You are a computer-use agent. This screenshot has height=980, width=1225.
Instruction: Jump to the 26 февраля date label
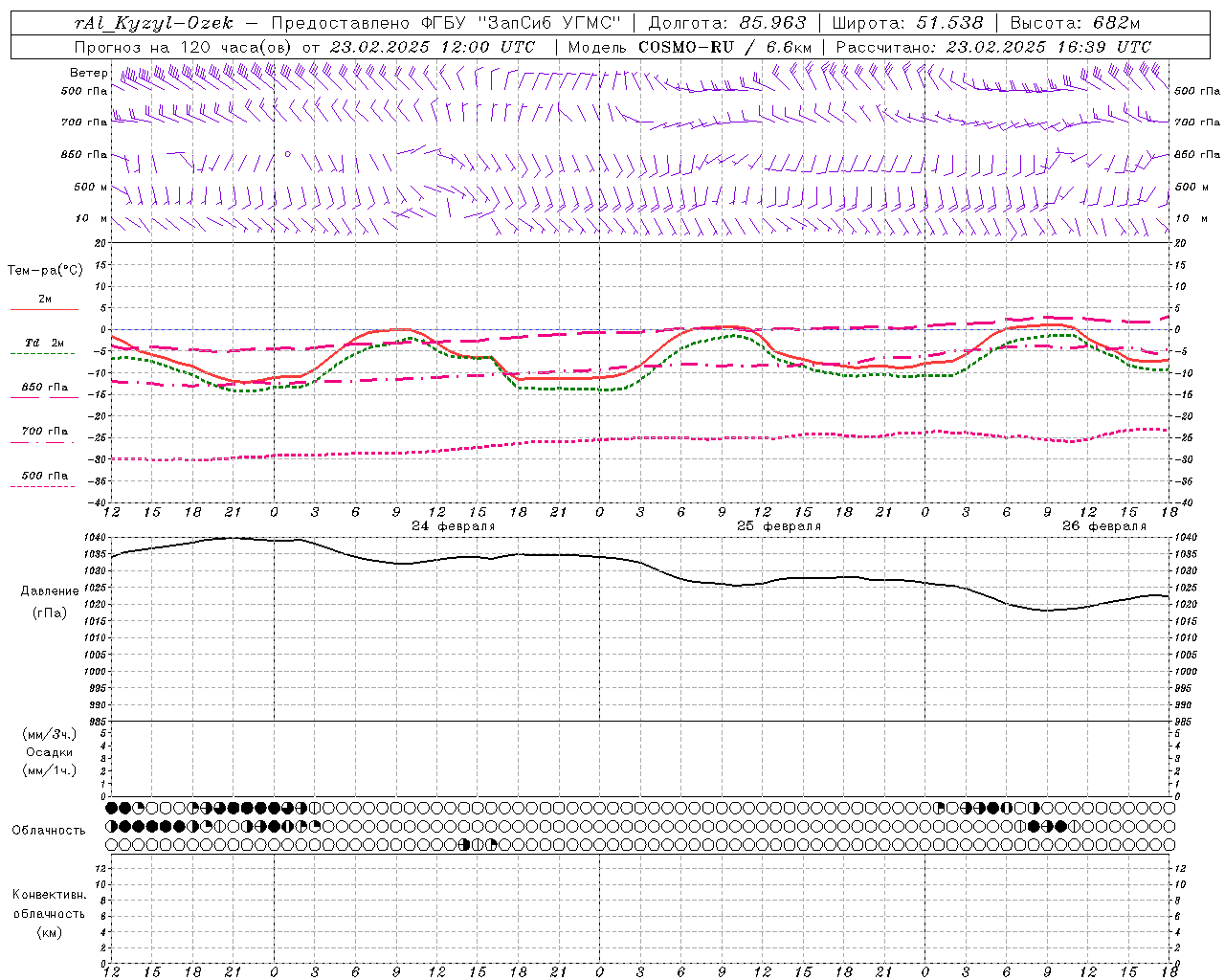[1103, 526]
